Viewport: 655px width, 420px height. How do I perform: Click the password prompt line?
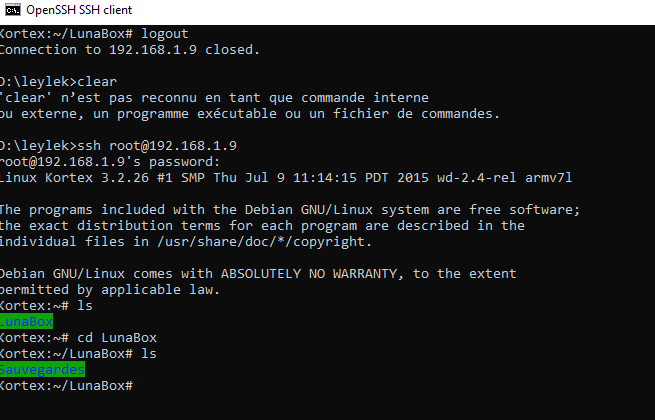click(x=110, y=162)
